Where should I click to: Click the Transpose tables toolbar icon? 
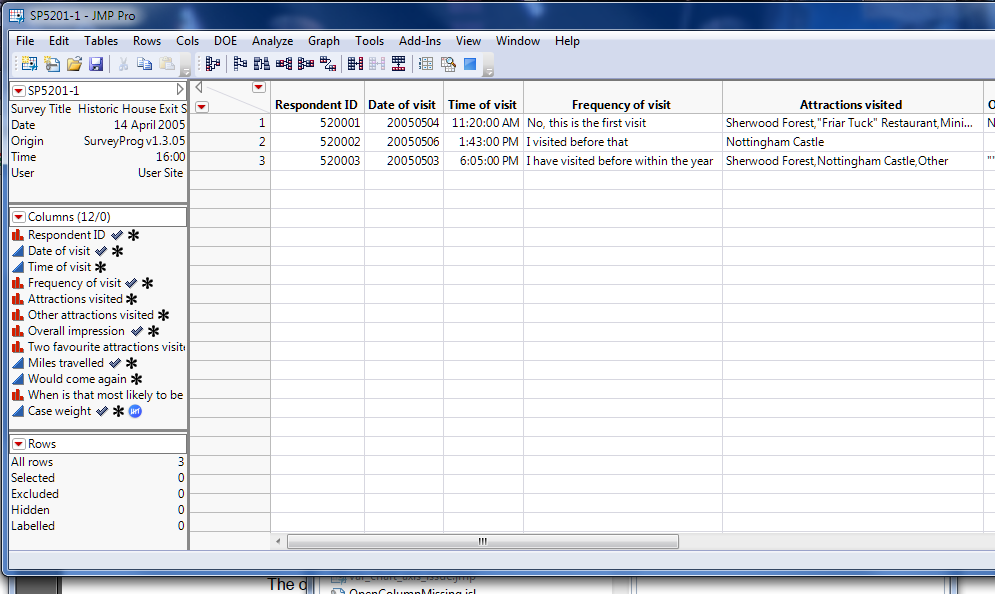pyautogui.click(x=328, y=63)
